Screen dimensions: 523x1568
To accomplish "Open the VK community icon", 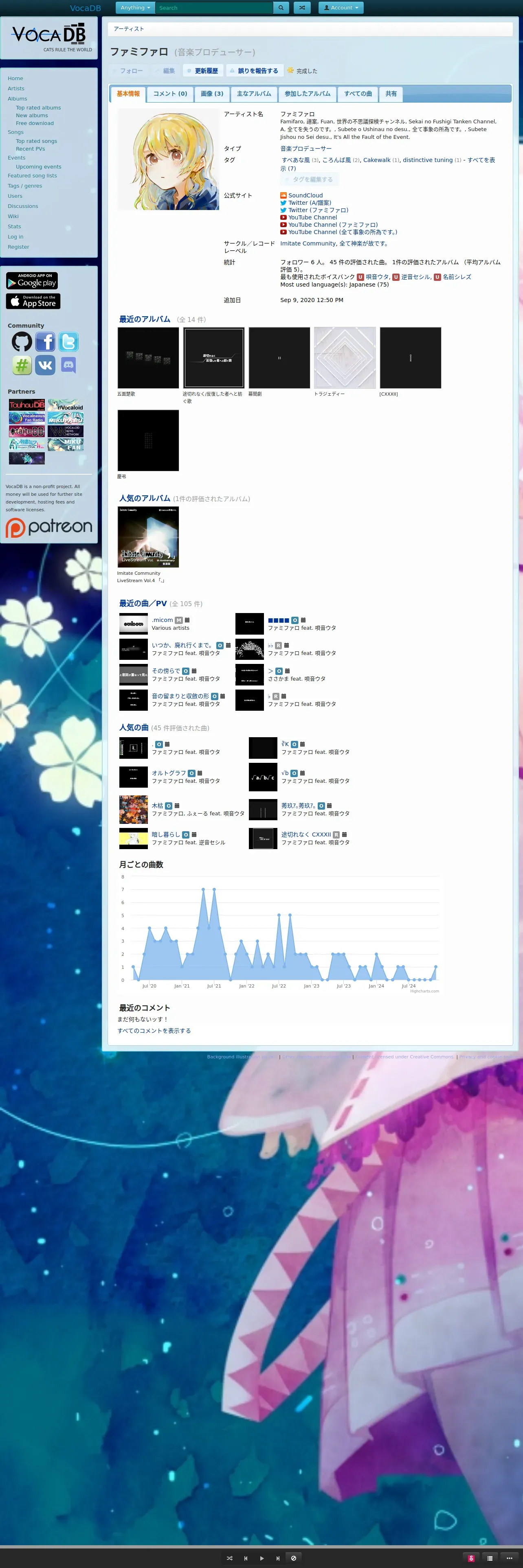I will point(45,365).
